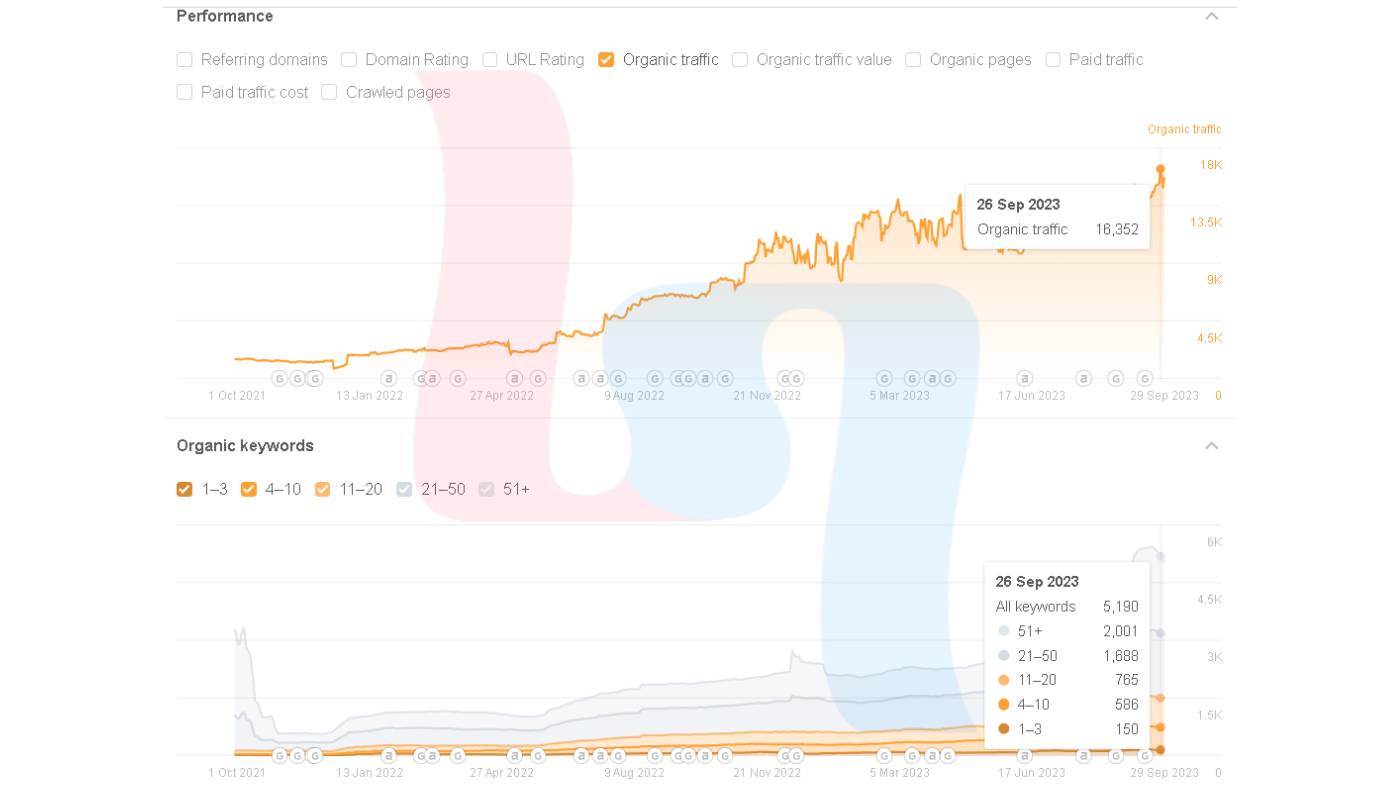This screenshot has width=1400, height=800.
Task: Click leftmost Google update marker in Performance chart
Action: pyautogui.click(x=280, y=378)
